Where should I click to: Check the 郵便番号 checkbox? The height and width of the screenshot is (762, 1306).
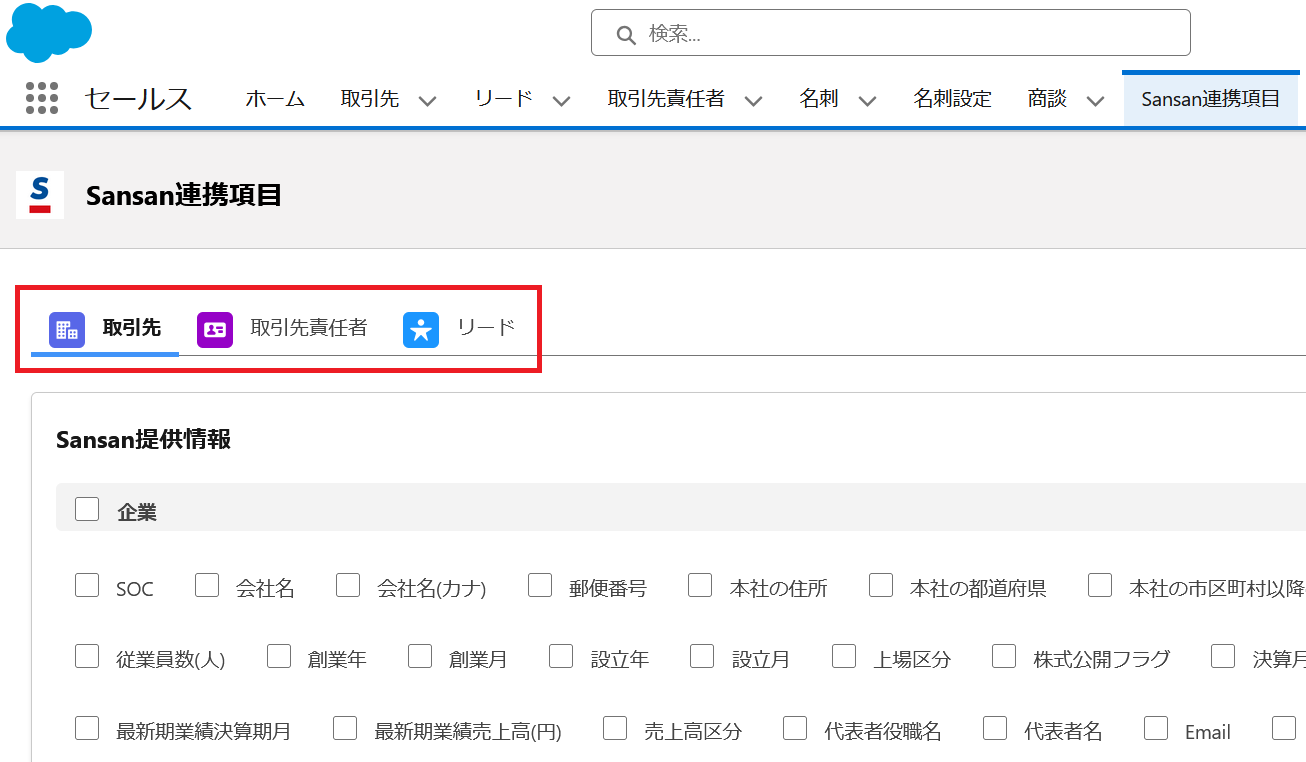click(540, 585)
